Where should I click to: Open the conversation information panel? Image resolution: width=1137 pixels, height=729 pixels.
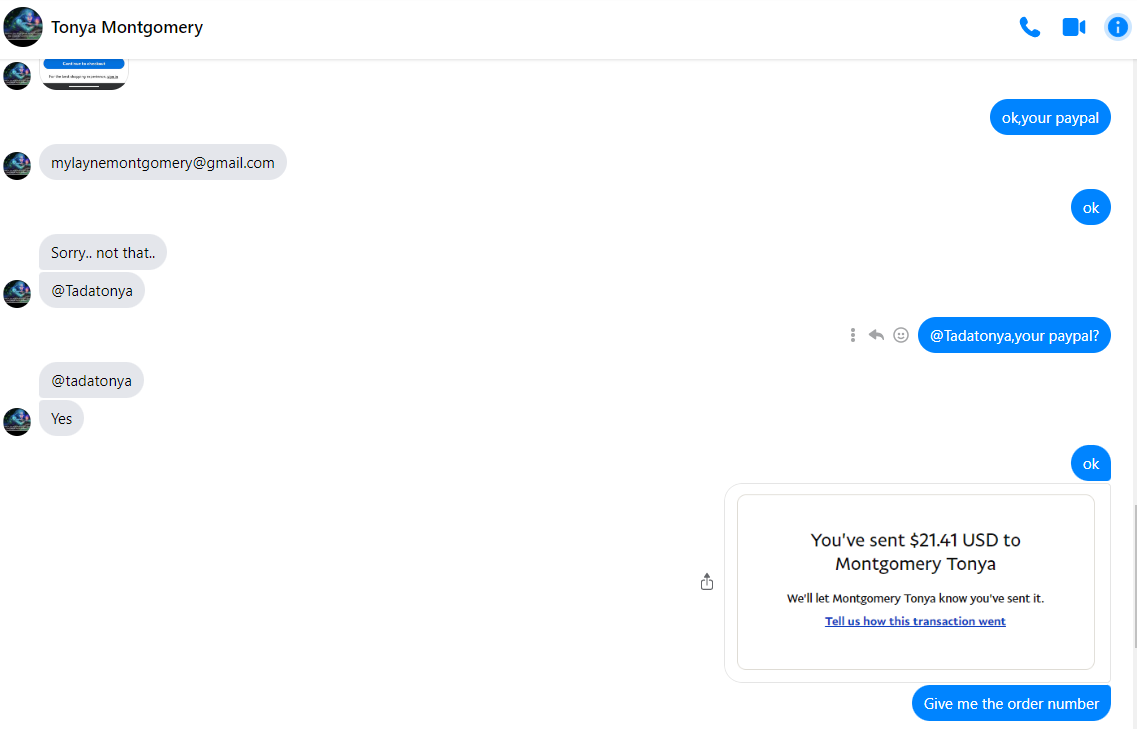[1117, 27]
